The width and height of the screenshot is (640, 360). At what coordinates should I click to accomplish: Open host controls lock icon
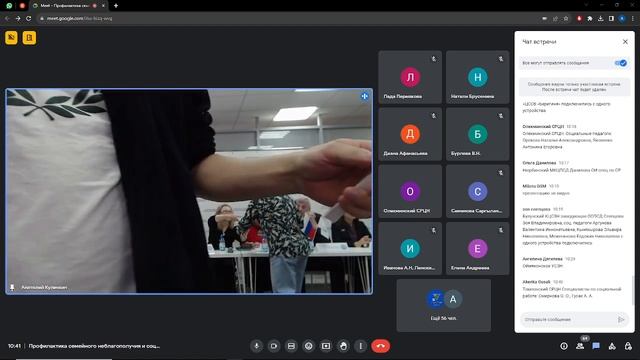[x=628, y=346]
